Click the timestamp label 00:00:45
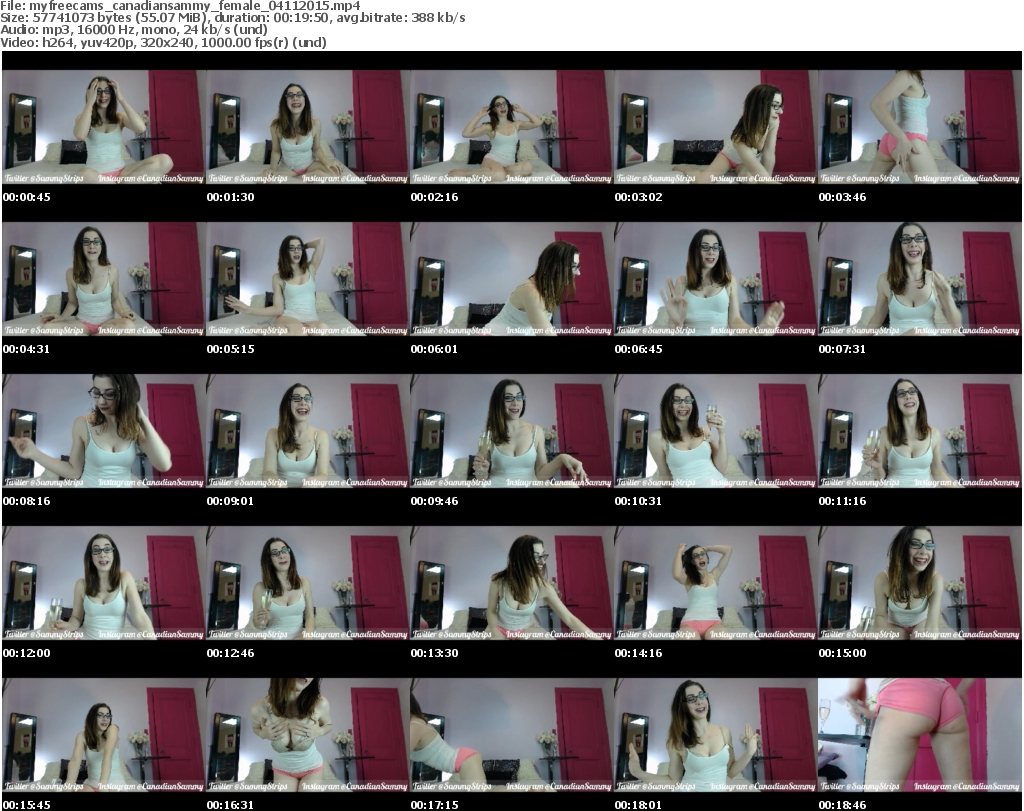 (27, 197)
